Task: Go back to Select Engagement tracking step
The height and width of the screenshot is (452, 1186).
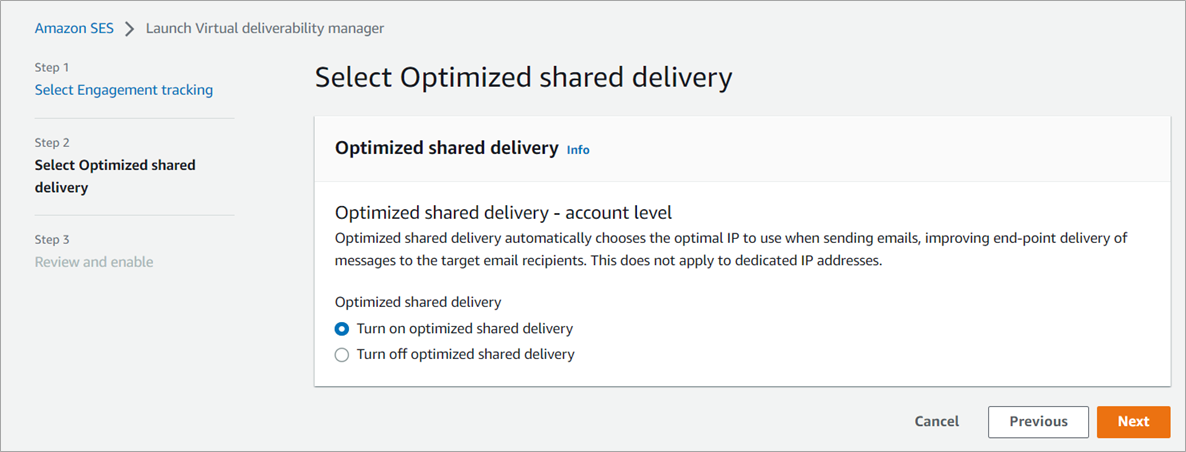Action: click(124, 90)
